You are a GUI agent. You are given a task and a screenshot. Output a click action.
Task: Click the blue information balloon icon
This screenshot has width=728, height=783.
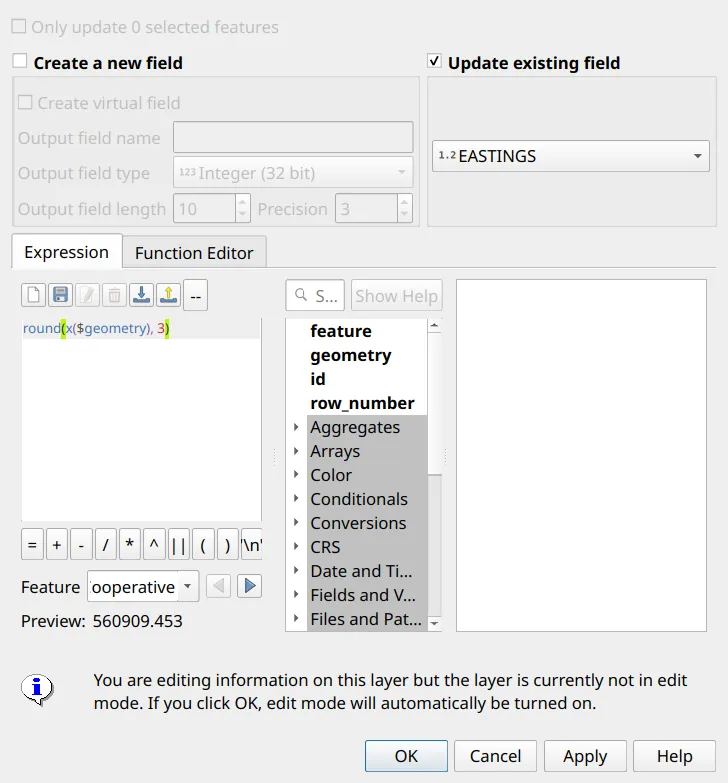click(37, 690)
